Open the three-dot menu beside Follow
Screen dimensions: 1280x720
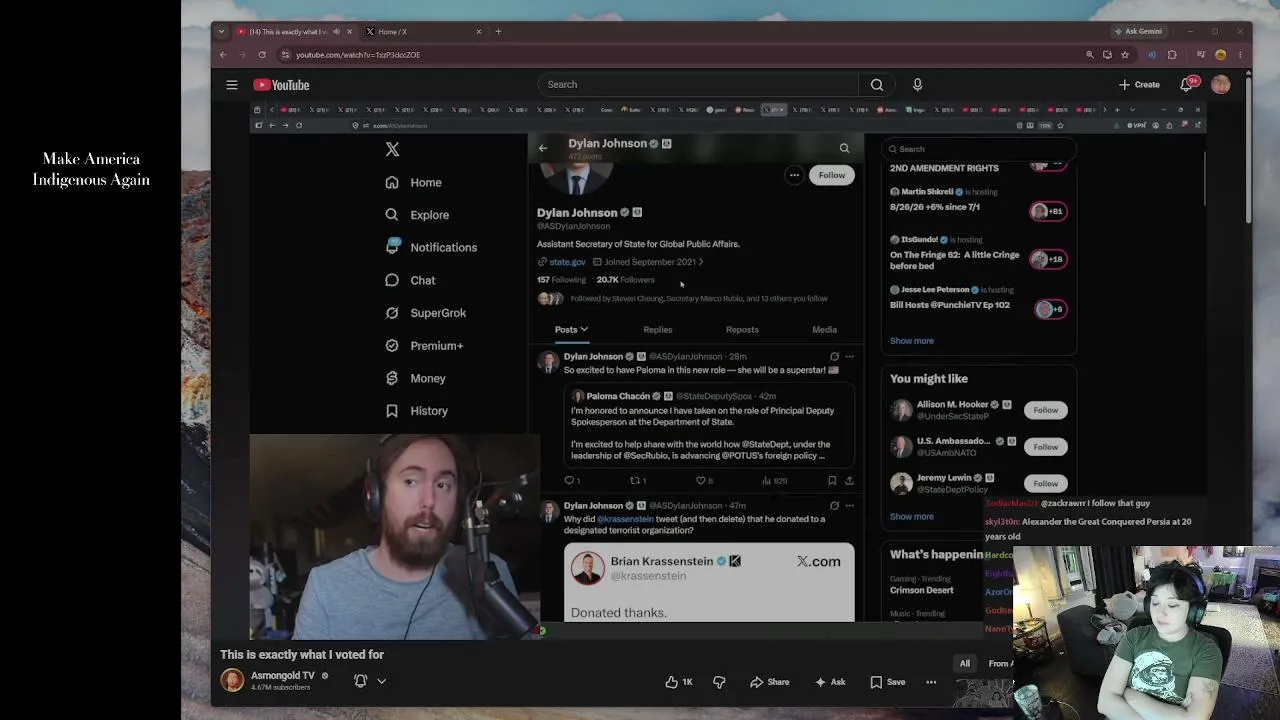[x=794, y=175]
